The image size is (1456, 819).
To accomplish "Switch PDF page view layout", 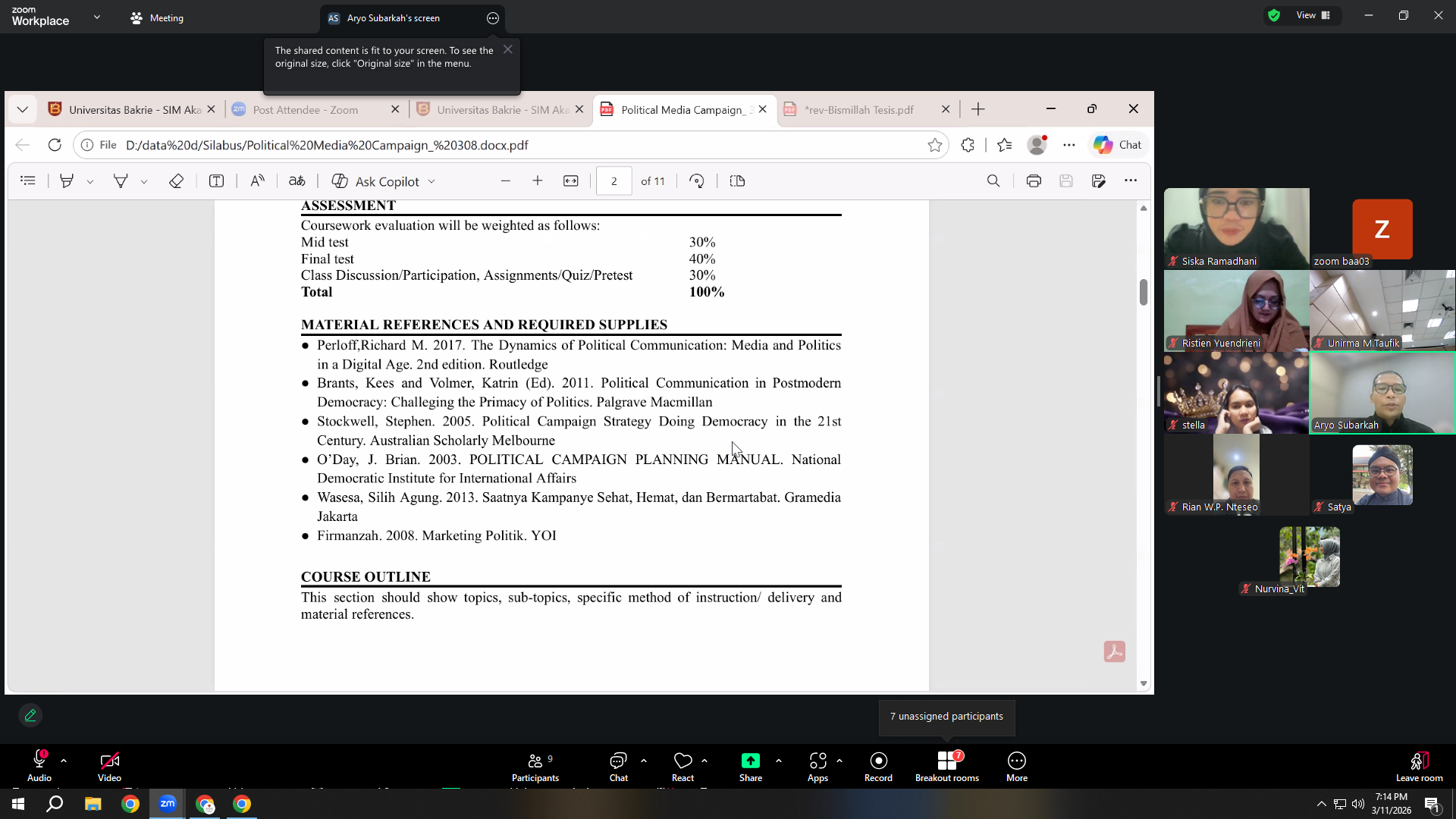I will click(737, 181).
